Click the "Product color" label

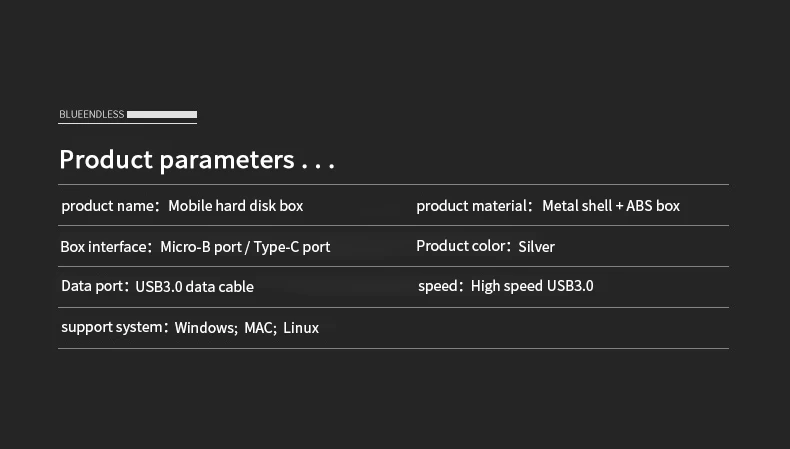(x=463, y=246)
